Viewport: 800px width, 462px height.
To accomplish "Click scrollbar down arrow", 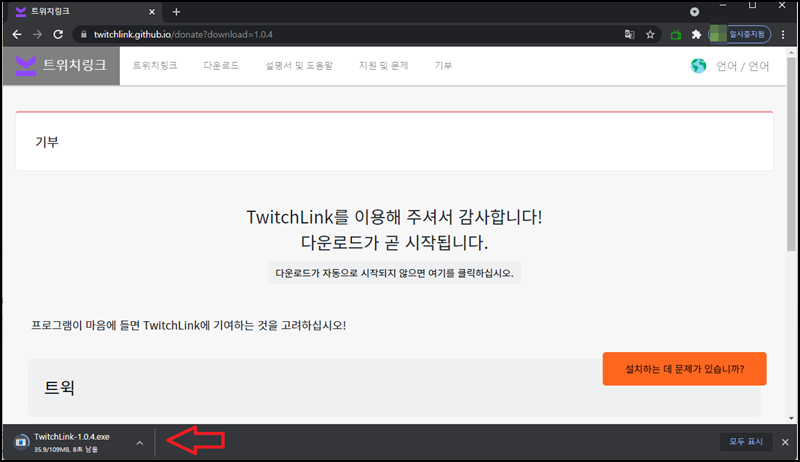I will (791, 418).
